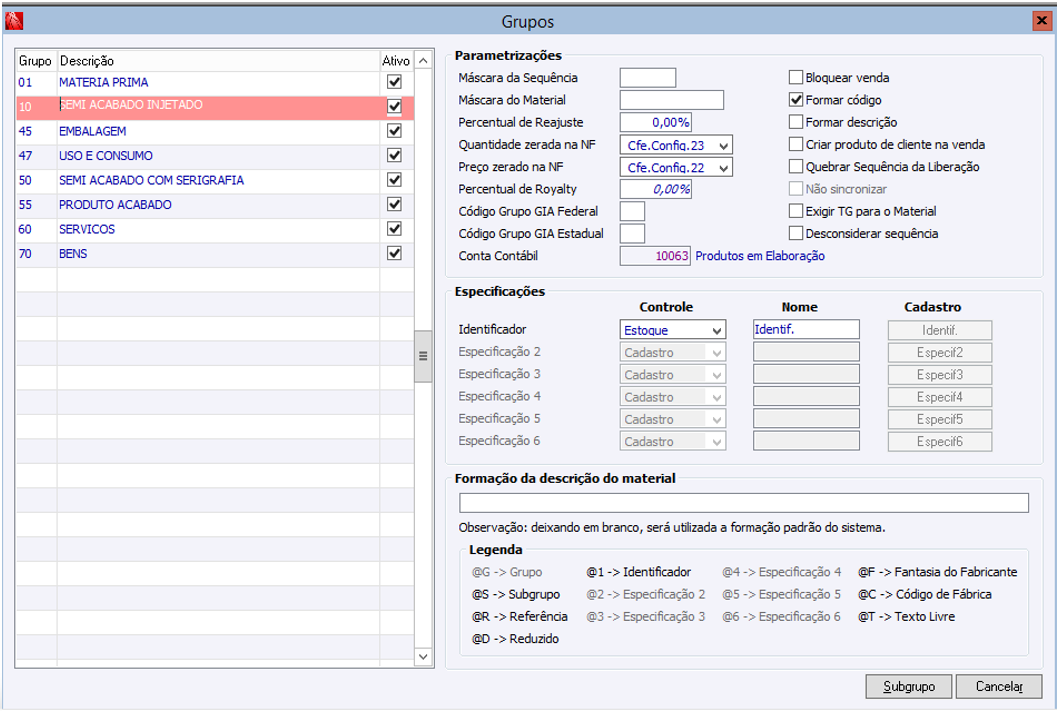Click Código Grupo GIA Estadual field
Viewport: 1057px width, 711px height.
click(632, 233)
